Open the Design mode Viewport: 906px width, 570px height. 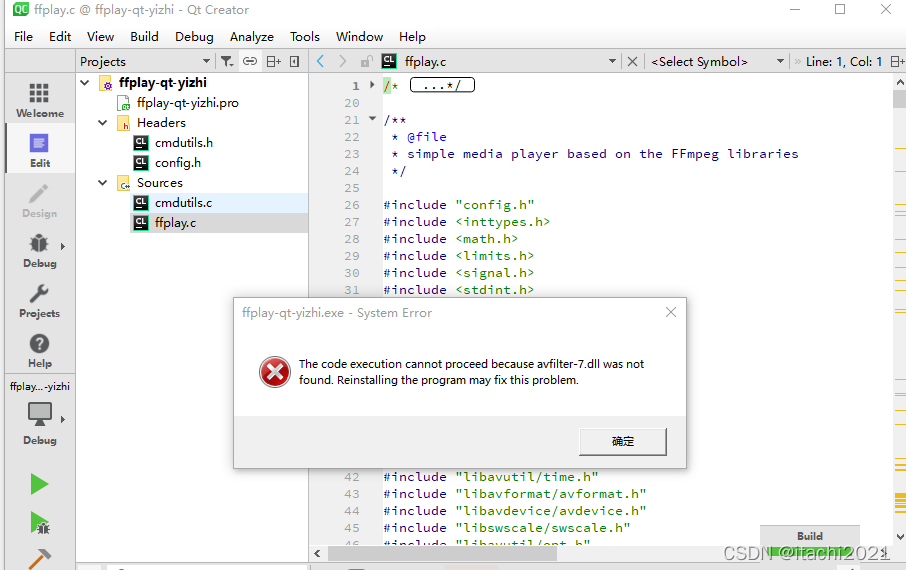[x=40, y=199]
